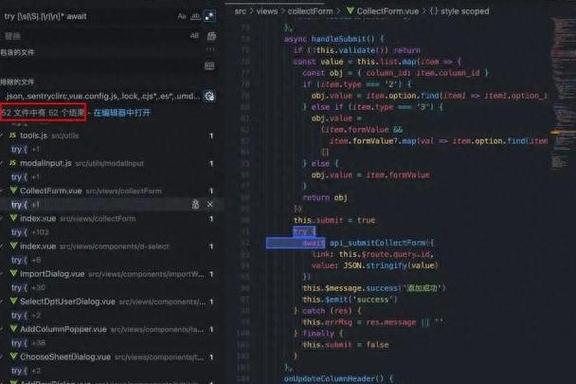This screenshot has height=384, width=576.
Task: Toggle Match Whole Word option
Action: 195,16
